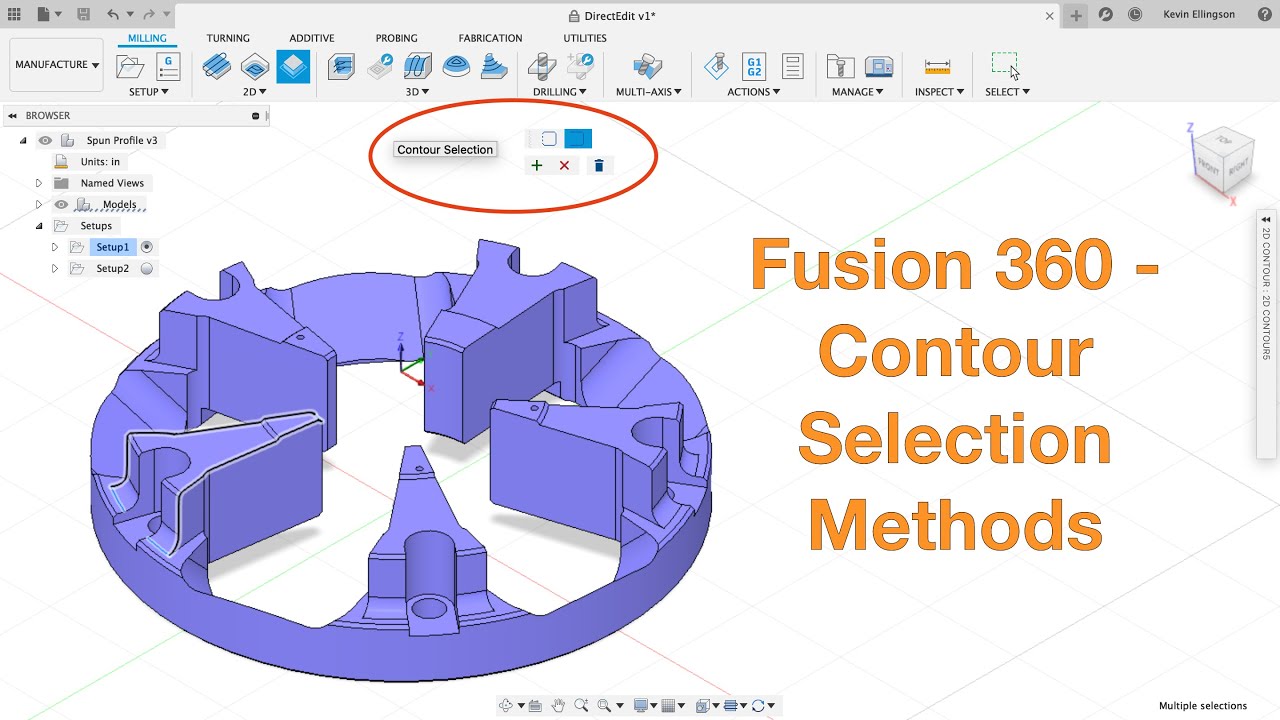Image resolution: width=1280 pixels, height=720 pixels.
Task: Select the 3D Parallel toolpath icon
Action: (x=418, y=67)
